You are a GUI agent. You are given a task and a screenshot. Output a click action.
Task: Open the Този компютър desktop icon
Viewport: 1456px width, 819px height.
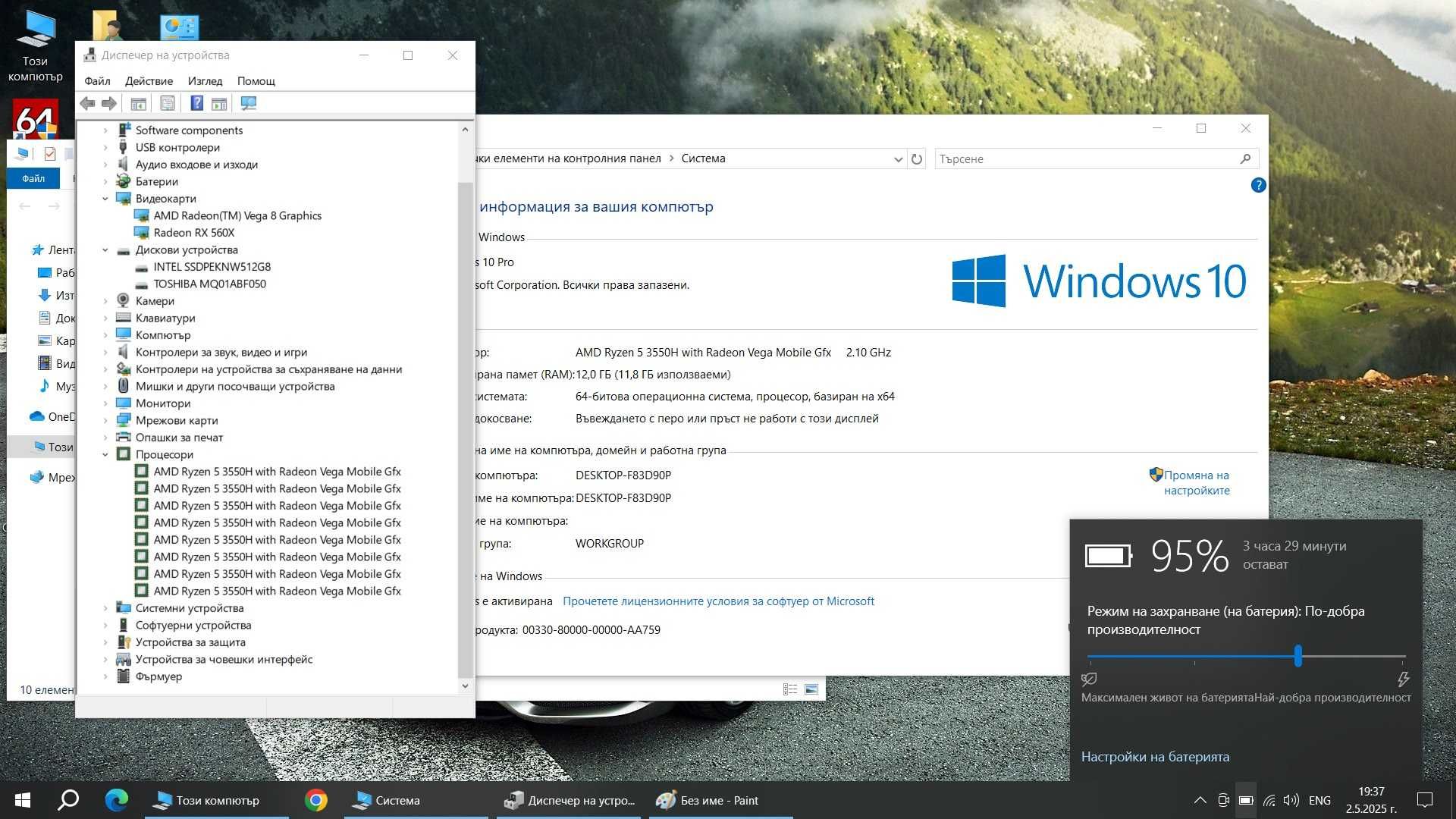[x=35, y=45]
